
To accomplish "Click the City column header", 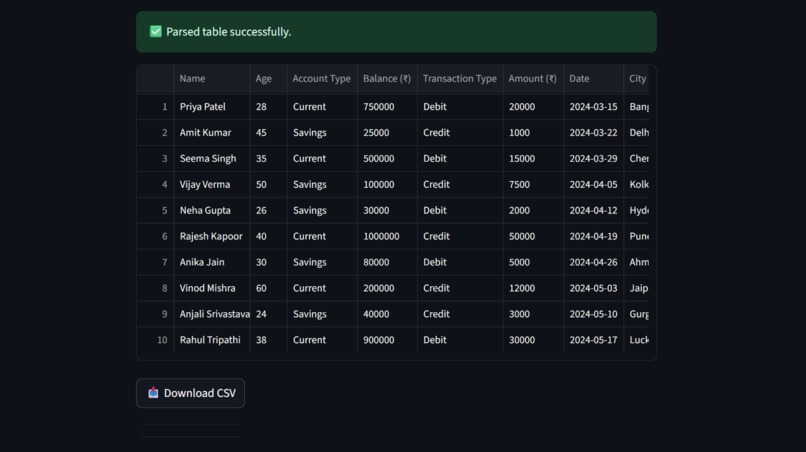I will coord(636,78).
